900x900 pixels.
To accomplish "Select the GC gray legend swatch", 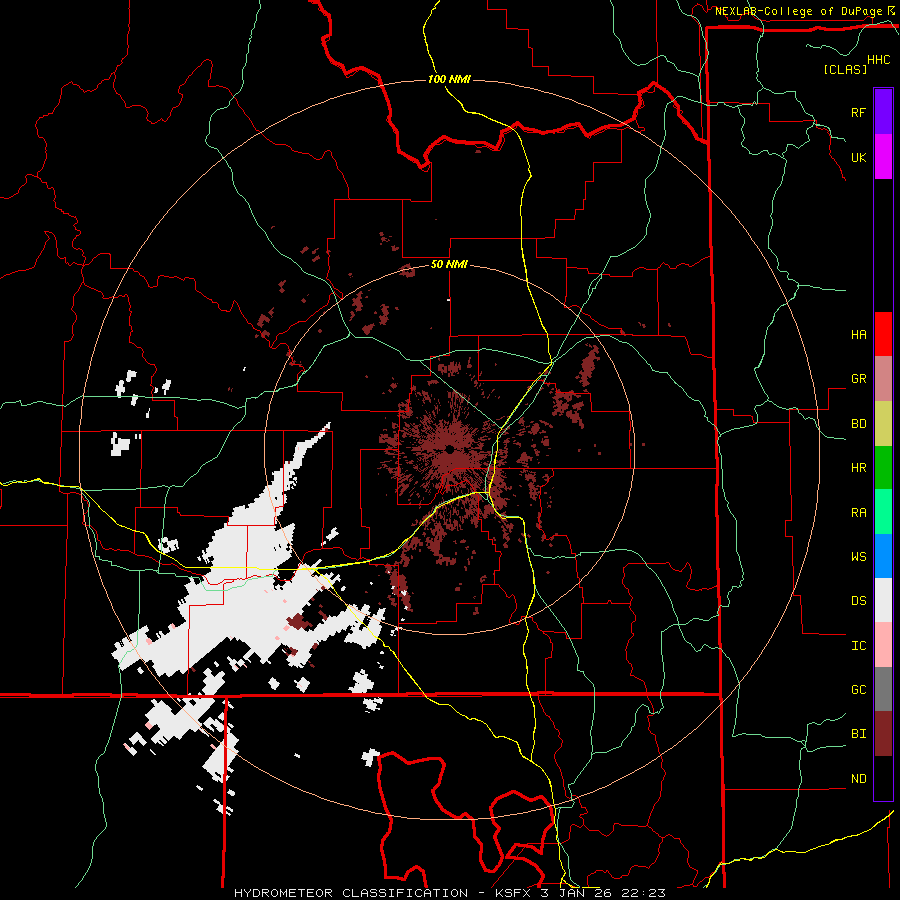I will tap(883, 689).
